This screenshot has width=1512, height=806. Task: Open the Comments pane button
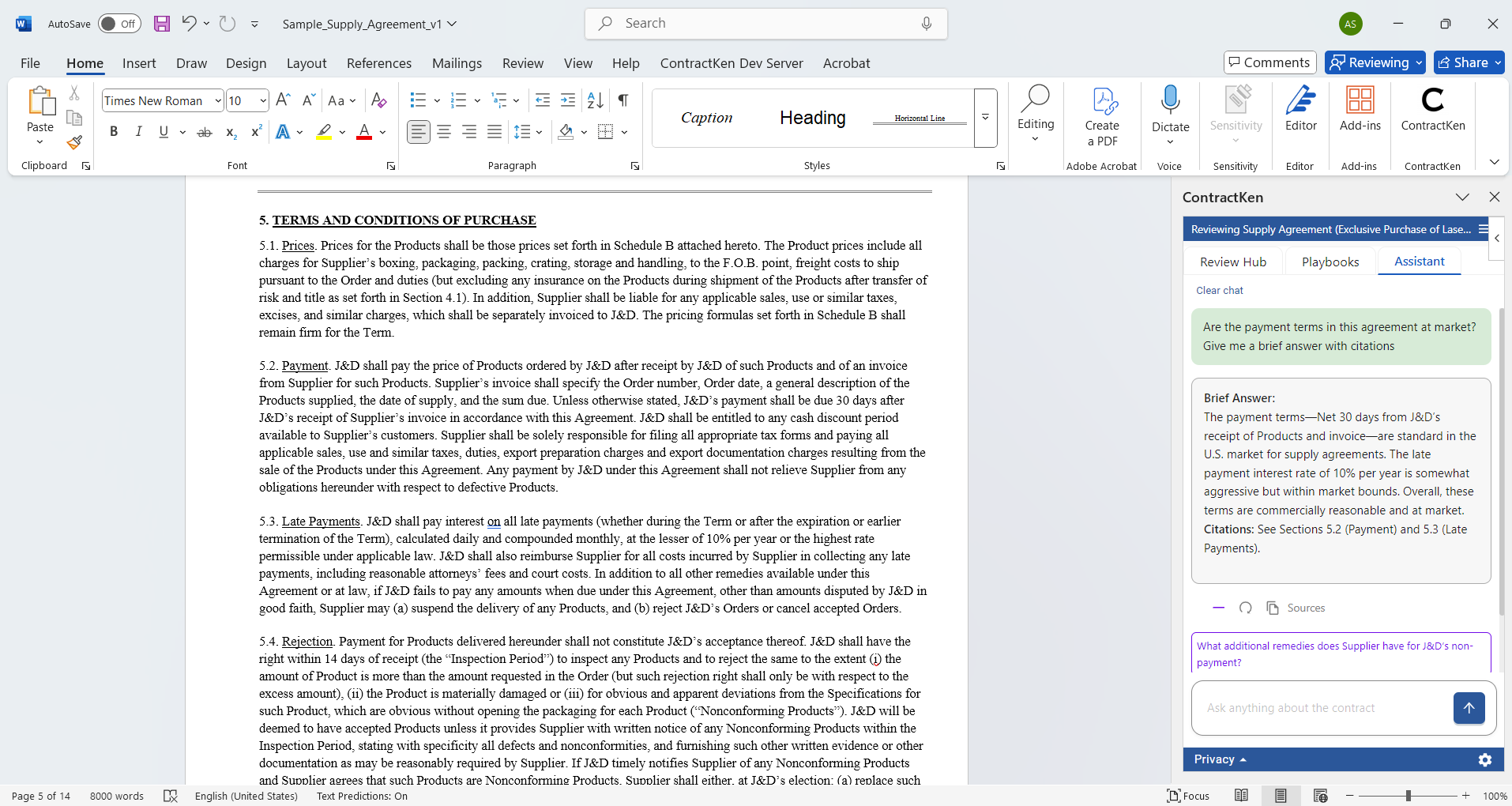click(1270, 62)
